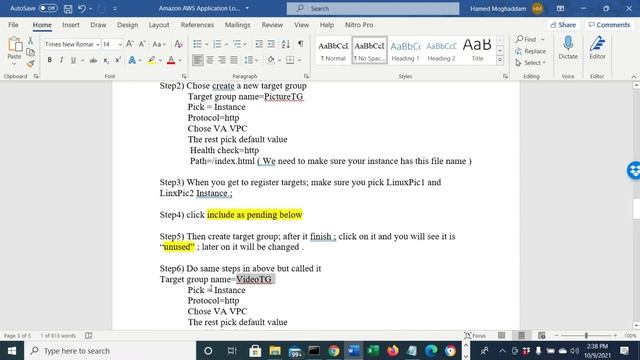The height and width of the screenshot is (360, 640).
Task: Open the File tab
Action: (13, 25)
